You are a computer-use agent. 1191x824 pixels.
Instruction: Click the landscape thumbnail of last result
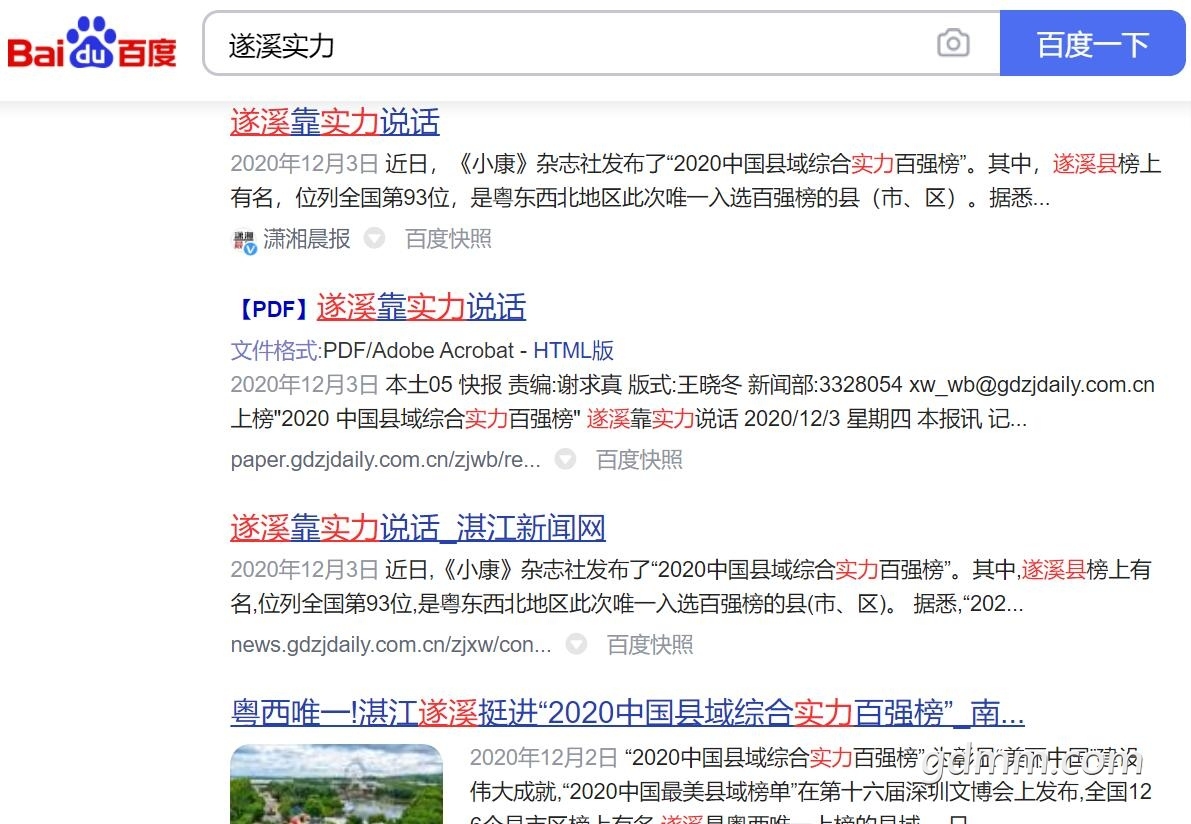pyautogui.click(x=336, y=784)
